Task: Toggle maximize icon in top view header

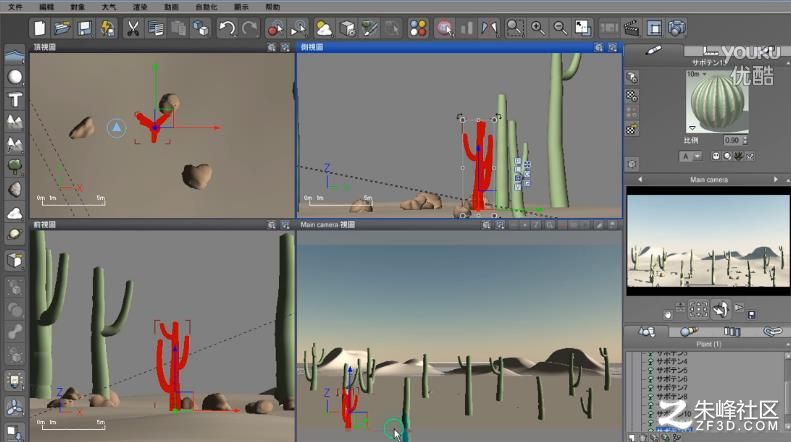Action: click(285, 47)
